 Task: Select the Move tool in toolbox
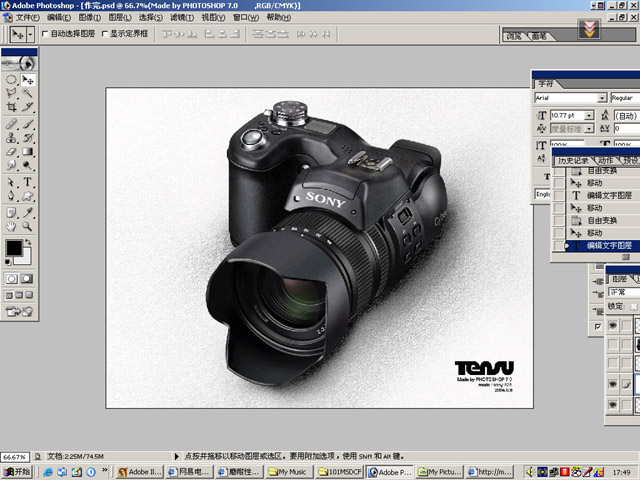pyautogui.click(x=27, y=80)
